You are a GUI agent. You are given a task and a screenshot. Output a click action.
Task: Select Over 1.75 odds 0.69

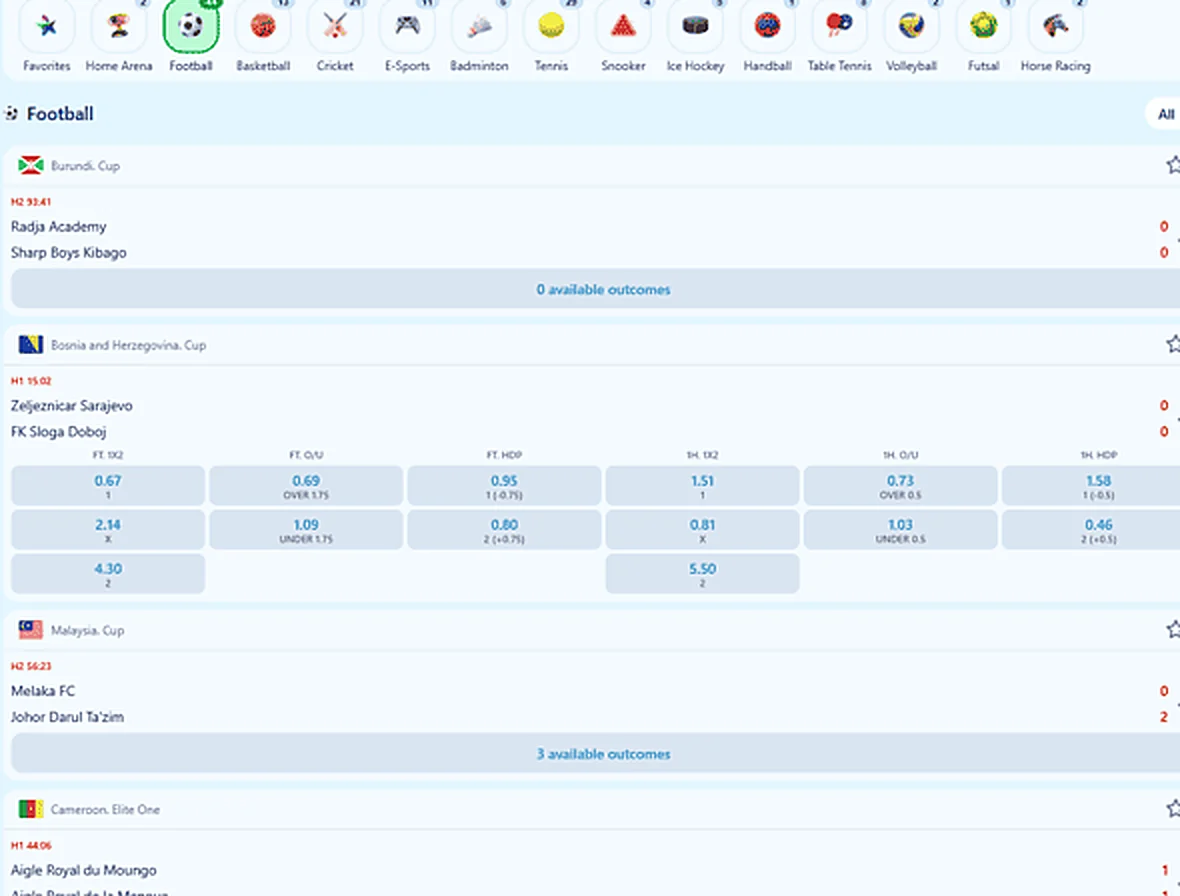click(x=306, y=486)
